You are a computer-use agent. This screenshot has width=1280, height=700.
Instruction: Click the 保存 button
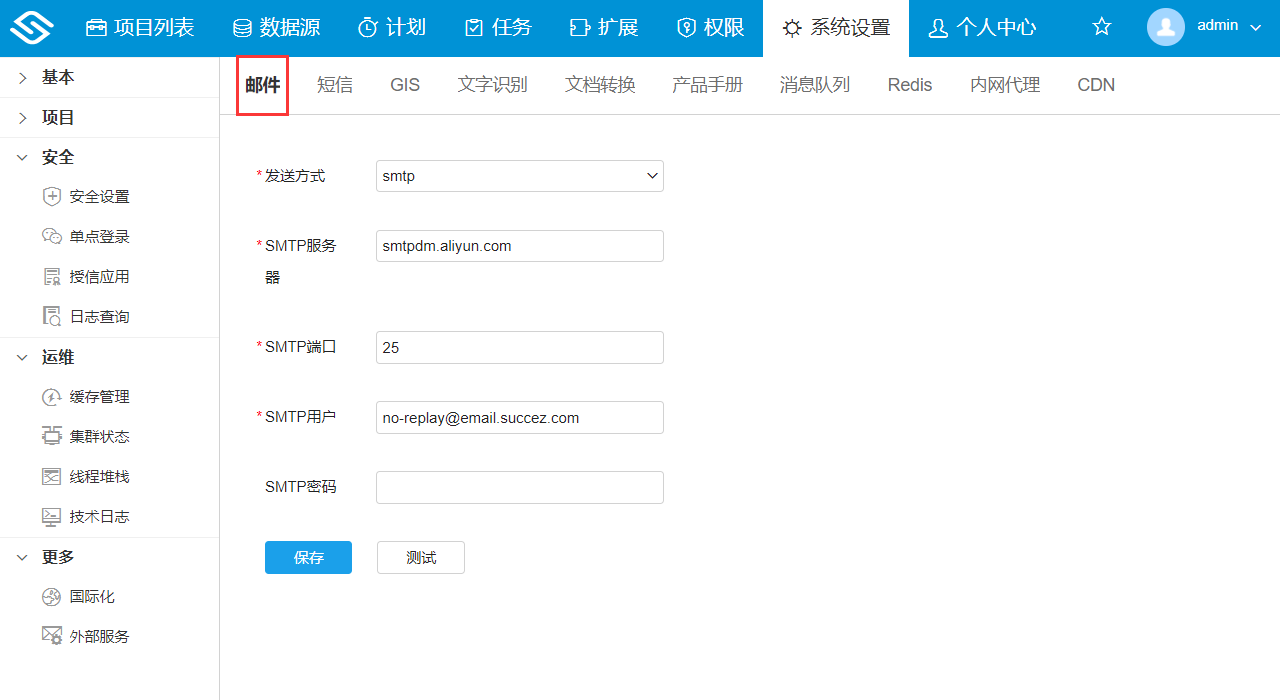point(308,558)
